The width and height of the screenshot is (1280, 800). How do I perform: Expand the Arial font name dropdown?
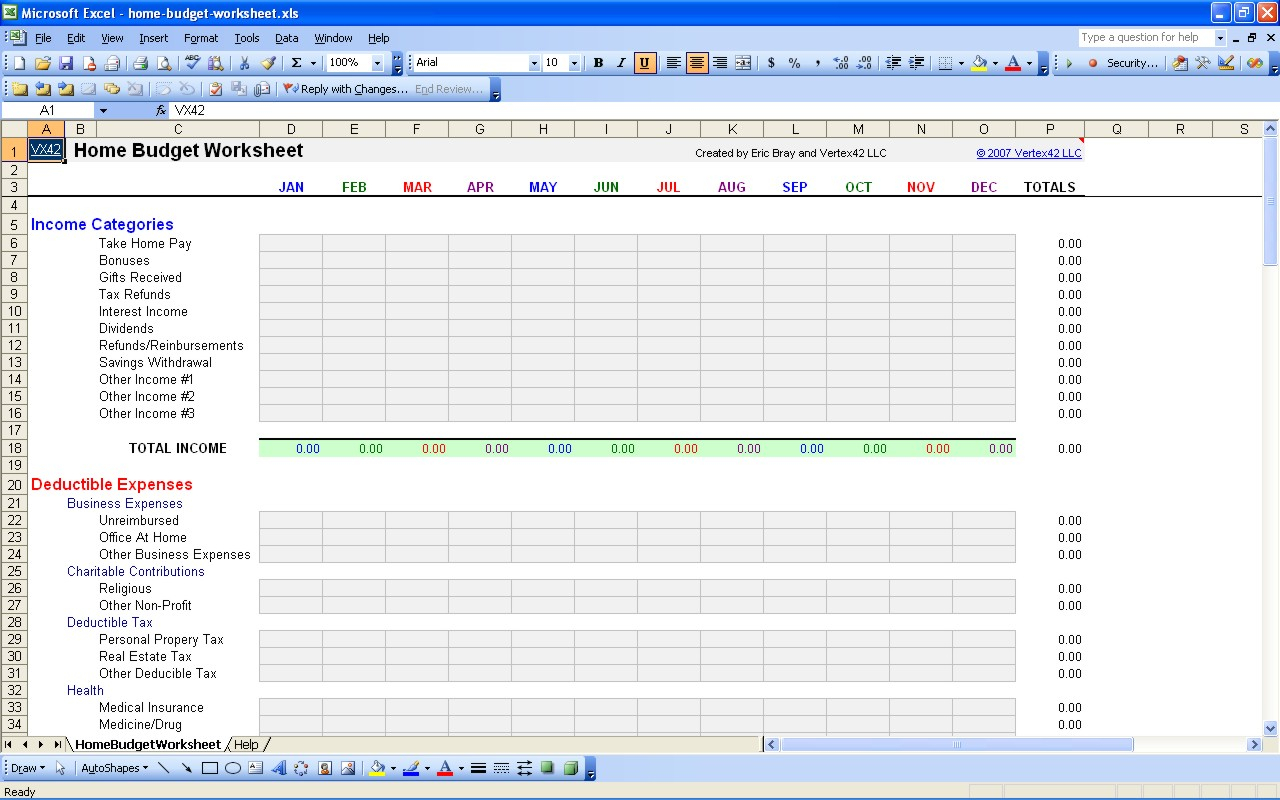point(534,63)
